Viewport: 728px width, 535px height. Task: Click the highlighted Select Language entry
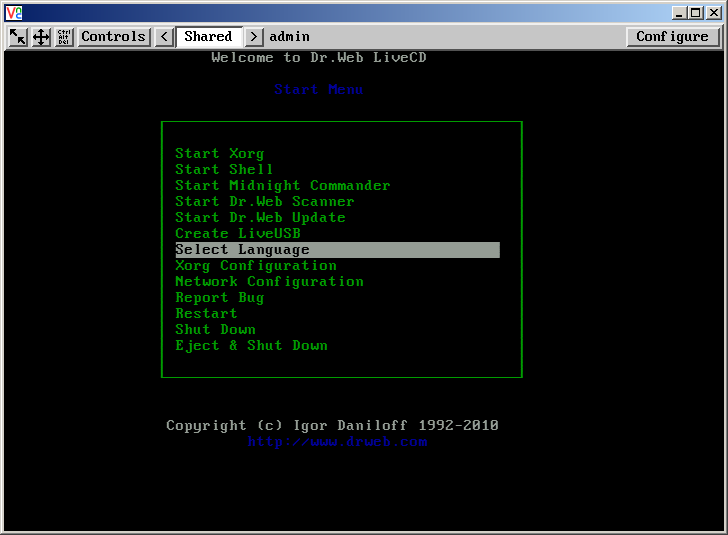[338, 250]
